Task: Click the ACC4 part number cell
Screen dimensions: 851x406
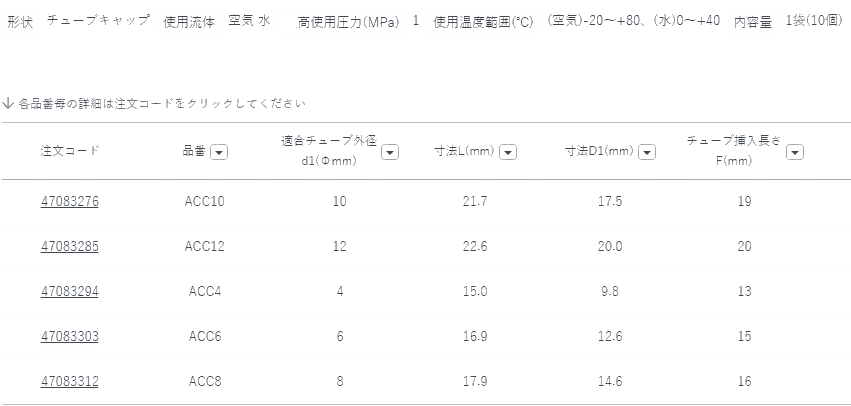Action: tap(205, 292)
